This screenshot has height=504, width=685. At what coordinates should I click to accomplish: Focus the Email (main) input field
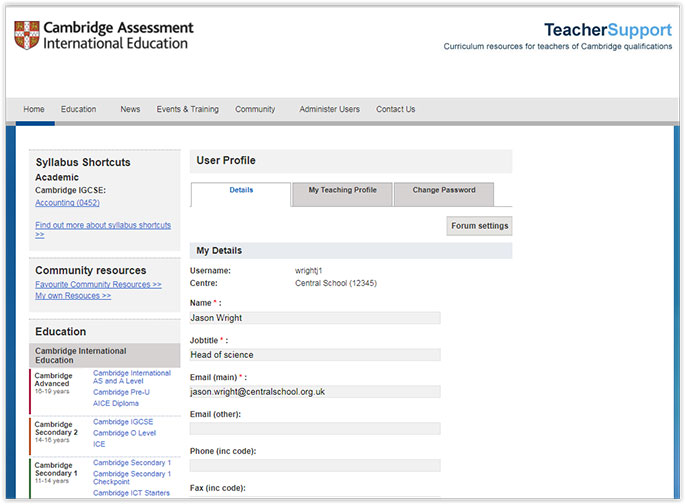tap(315, 392)
